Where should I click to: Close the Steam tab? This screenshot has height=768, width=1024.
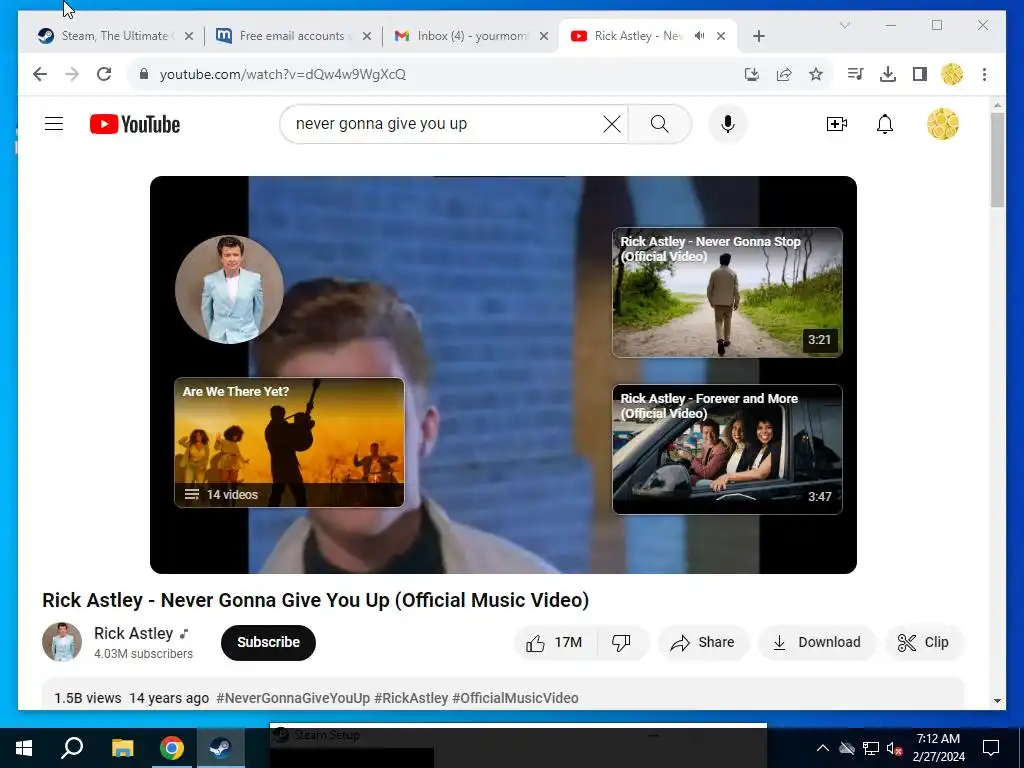189,36
